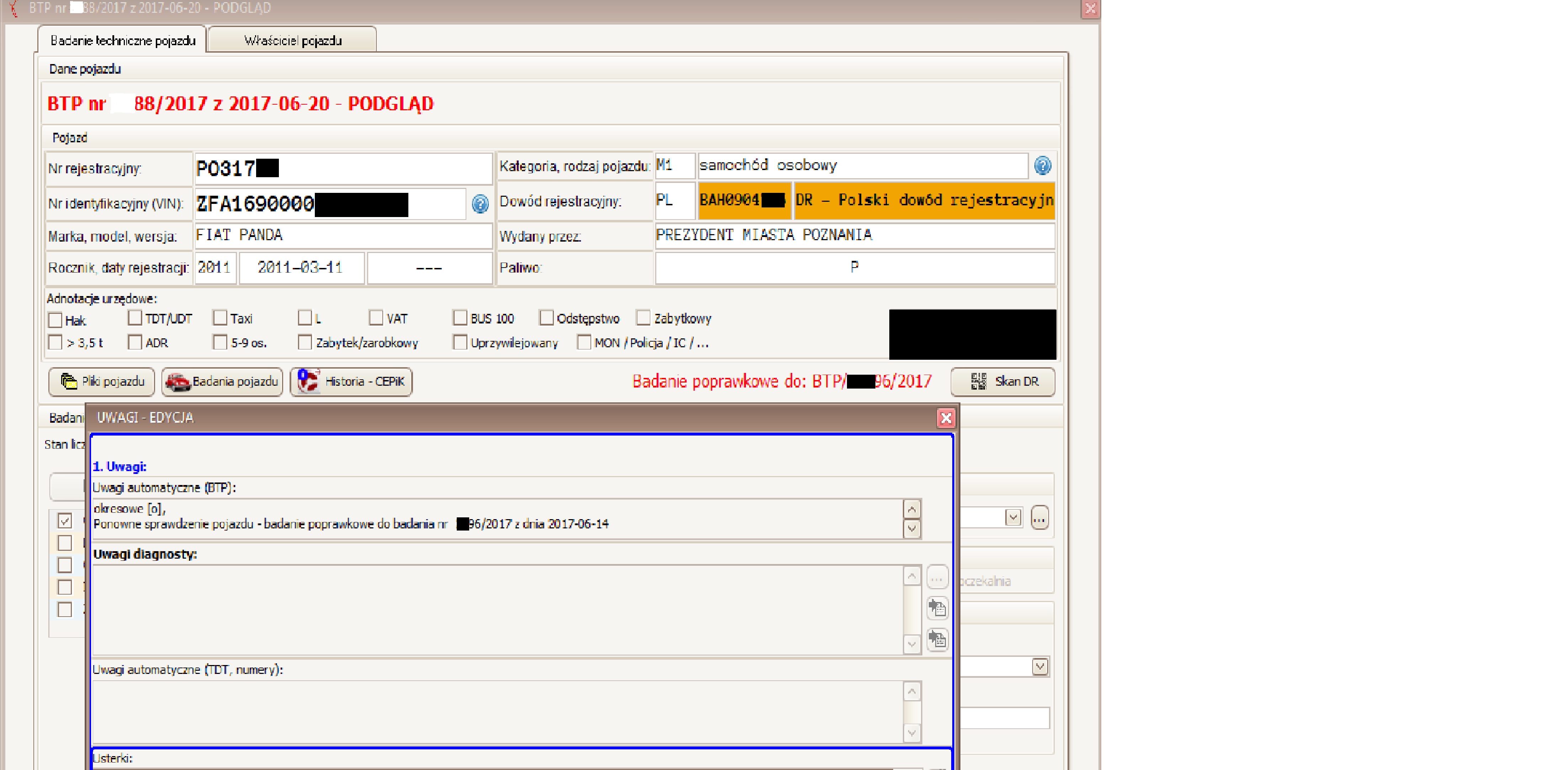Select Badanie techniczne pojazdu tab
The height and width of the screenshot is (770, 1568).
(x=122, y=40)
